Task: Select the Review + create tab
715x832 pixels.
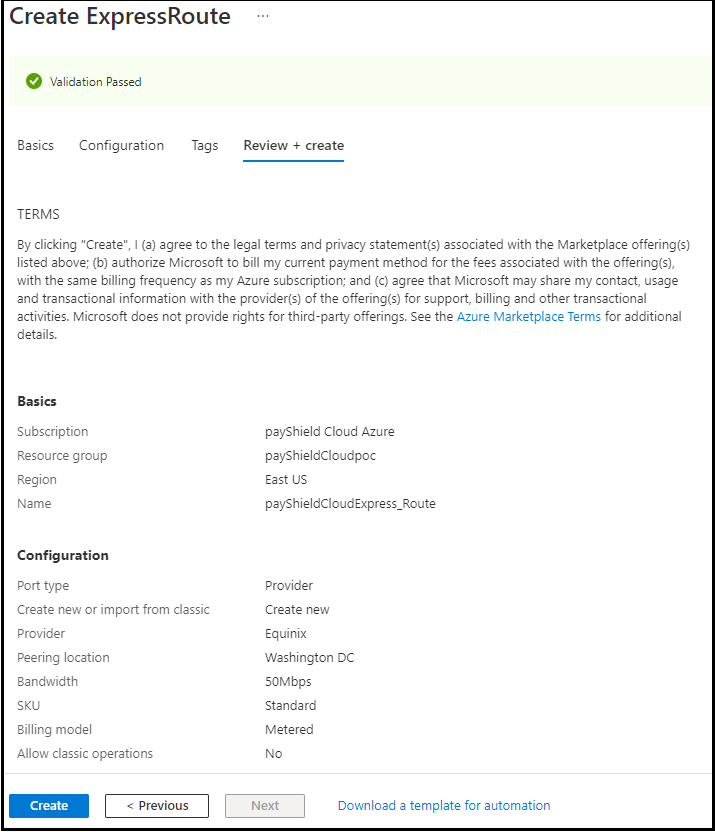Action: tap(293, 145)
